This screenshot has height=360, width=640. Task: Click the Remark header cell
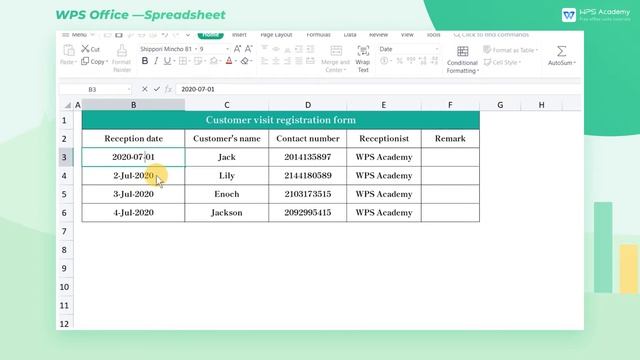click(450, 138)
